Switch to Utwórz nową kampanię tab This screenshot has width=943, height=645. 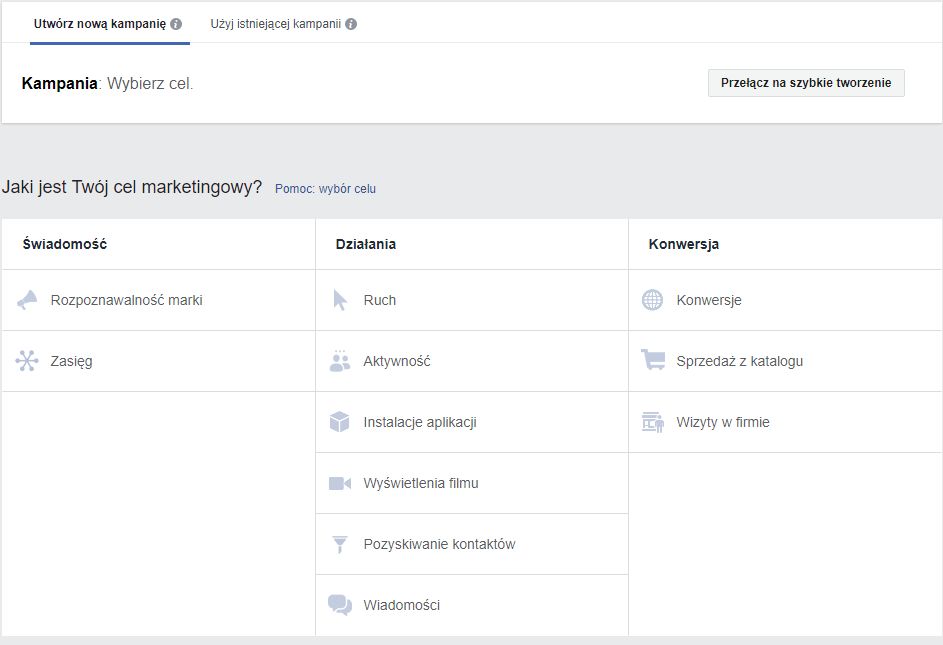pyautogui.click(x=100, y=24)
